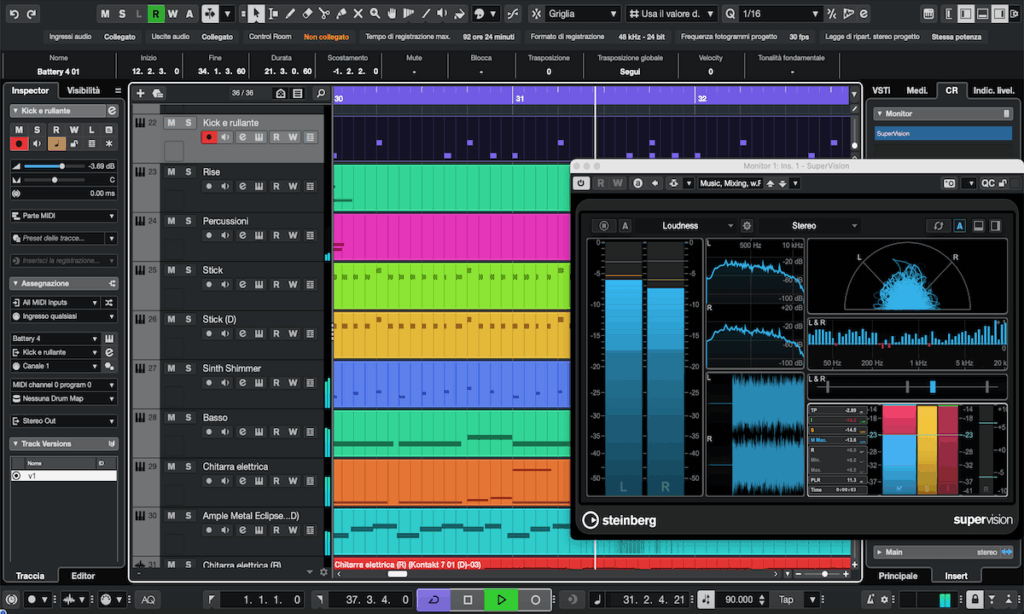
Task: Select the Split scissors tool
Action: point(324,13)
